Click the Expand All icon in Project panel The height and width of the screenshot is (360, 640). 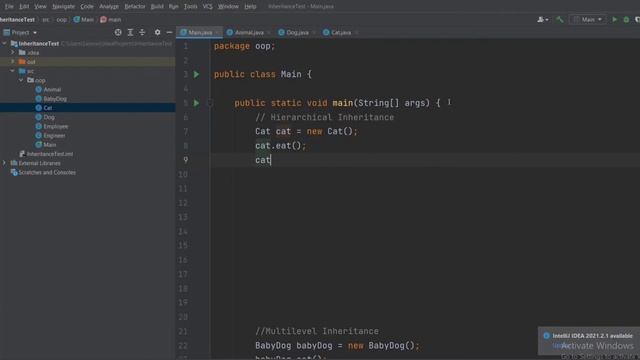130,32
